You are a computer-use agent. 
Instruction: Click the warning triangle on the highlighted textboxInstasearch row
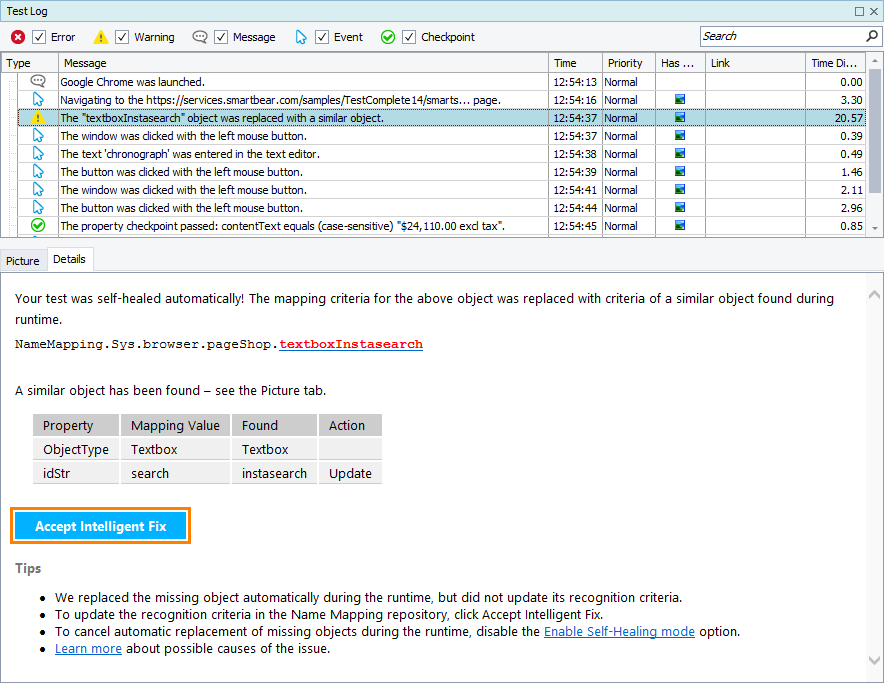pyautogui.click(x=37, y=117)
